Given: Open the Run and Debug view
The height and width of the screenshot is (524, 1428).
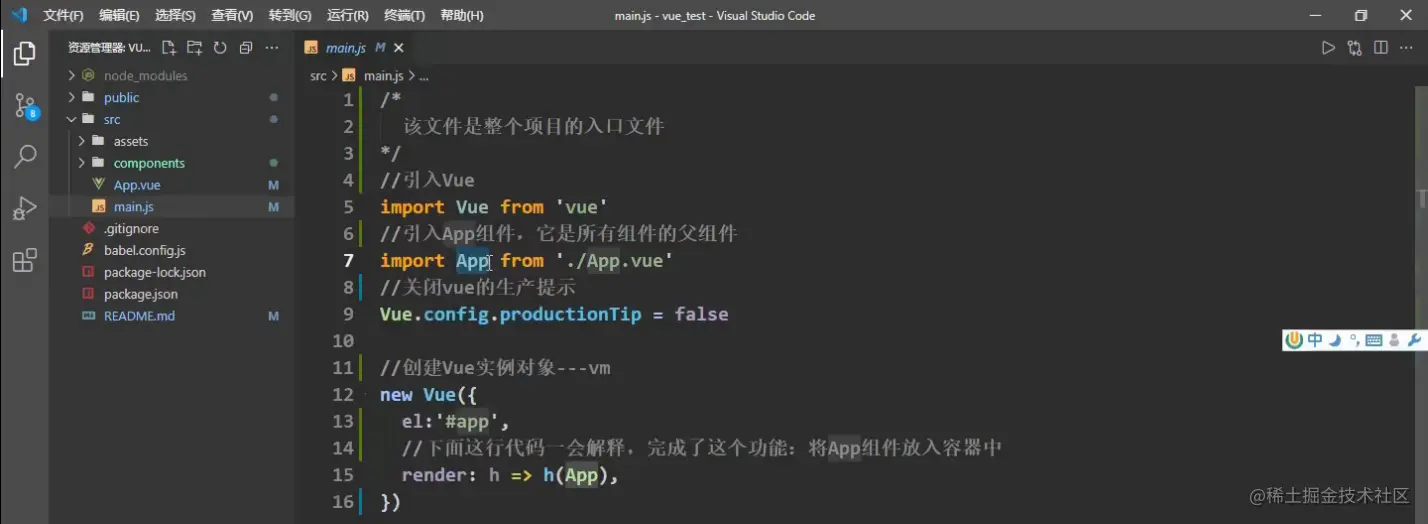Looking at the screenshot, I should (25, 208).
